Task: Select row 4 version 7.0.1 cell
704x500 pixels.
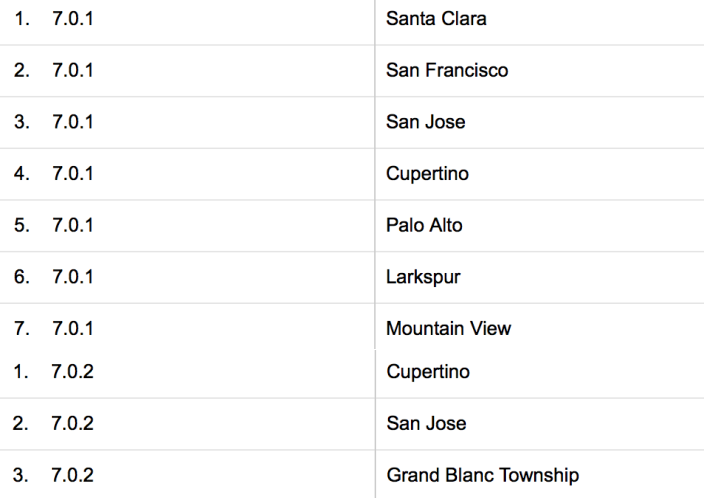Action: click(x=72, y=174)
